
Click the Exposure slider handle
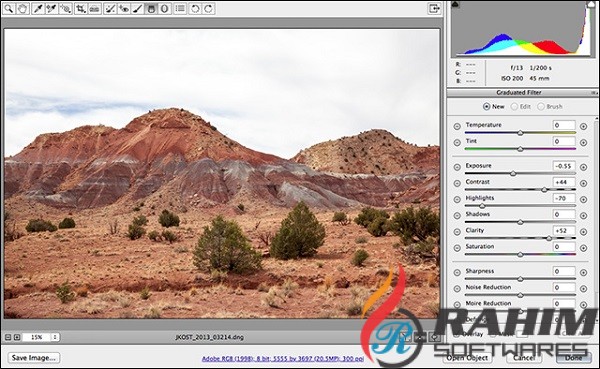click(513, 173)
